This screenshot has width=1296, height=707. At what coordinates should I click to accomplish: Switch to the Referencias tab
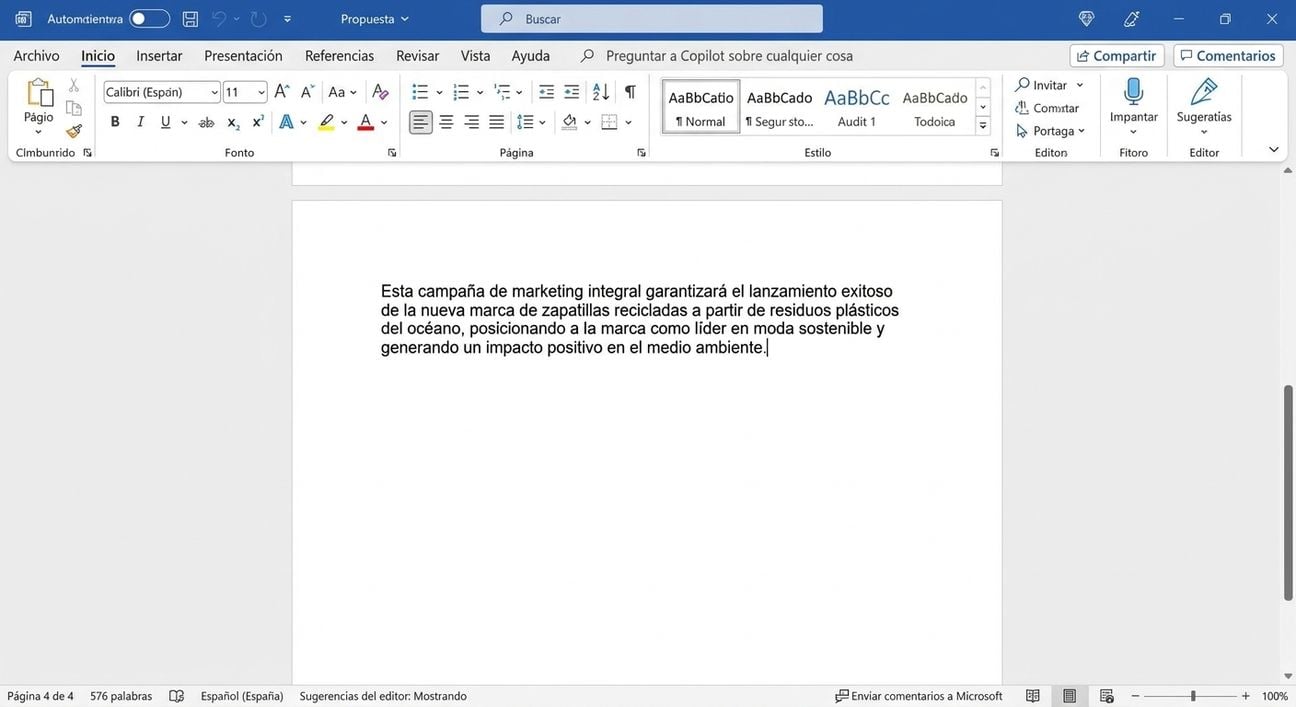(x=339, y=56)
